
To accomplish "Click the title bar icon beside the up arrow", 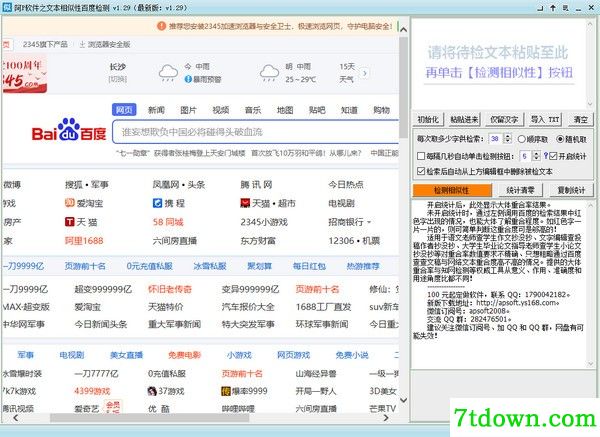I will [x=566, y=7].
